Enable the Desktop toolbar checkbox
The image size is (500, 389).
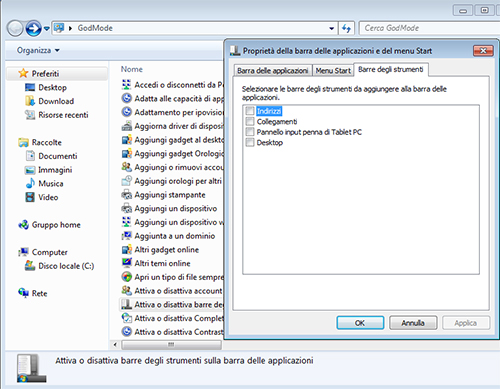(x=250, y=142)
